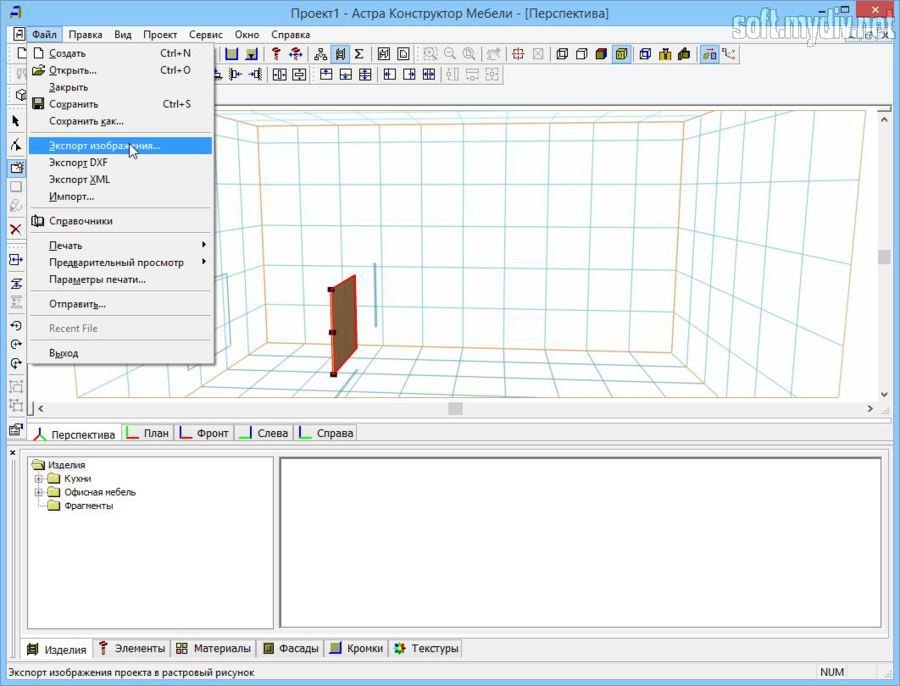Image resolution: width=900 pixels, height=686 pixels.
Task: Click the Sigma summary toolbar icon
Action: pyautogui.click(x=359, y=54)
